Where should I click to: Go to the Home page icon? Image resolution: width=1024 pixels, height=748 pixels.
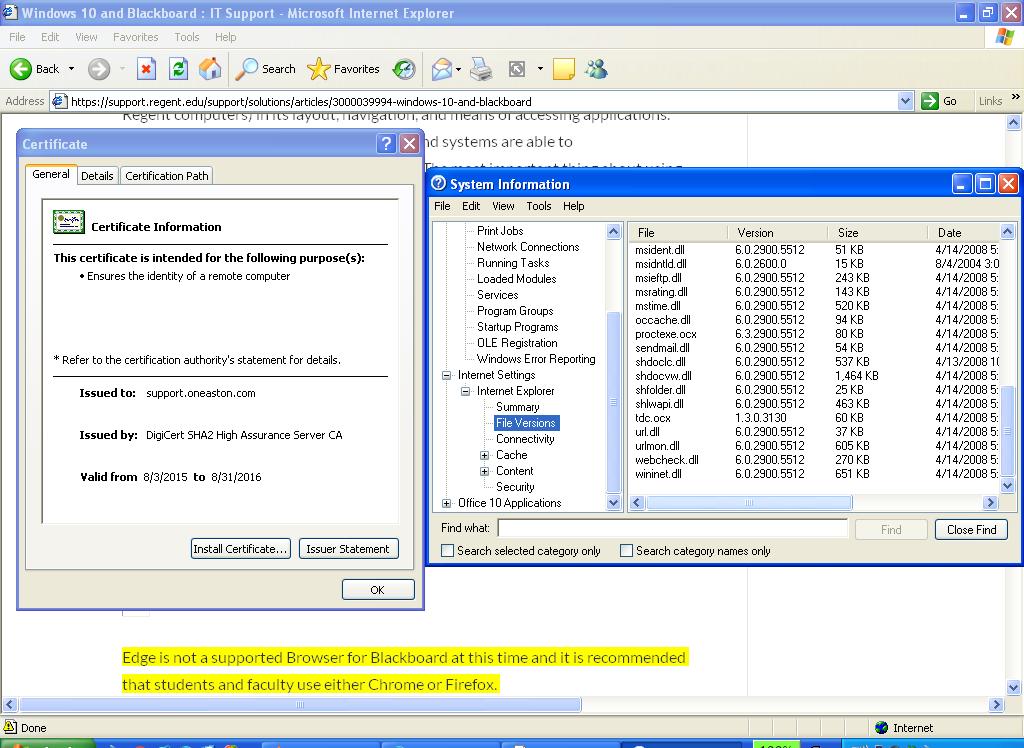pos(210,69)
